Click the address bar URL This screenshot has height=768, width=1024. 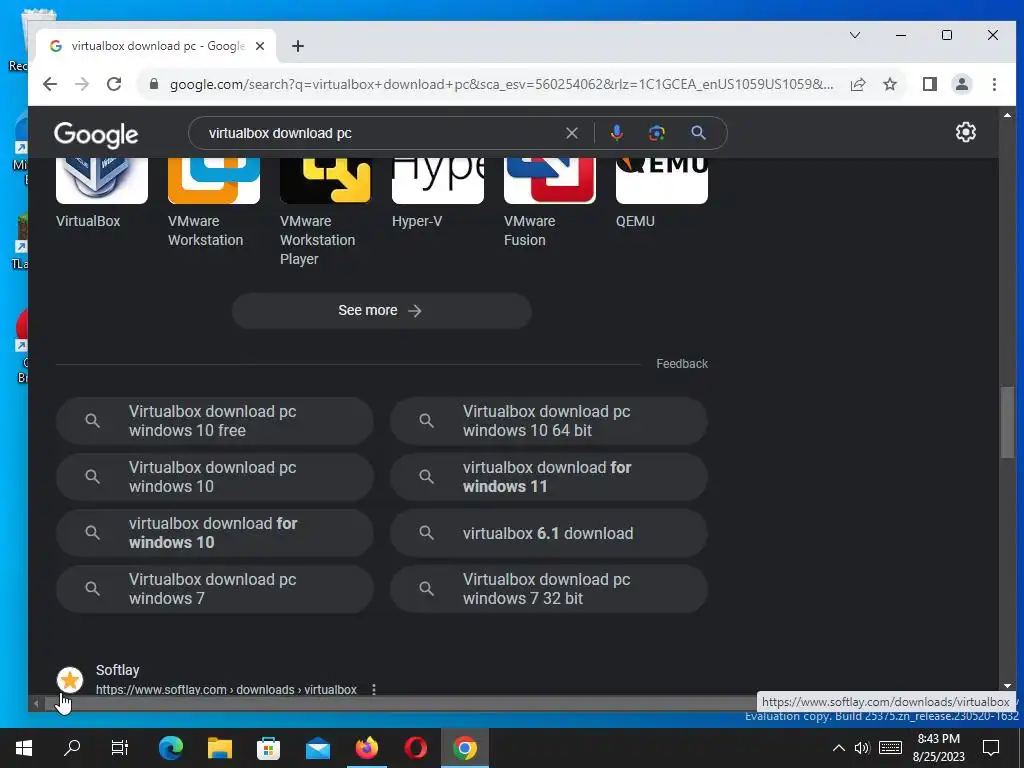point(501,84)
